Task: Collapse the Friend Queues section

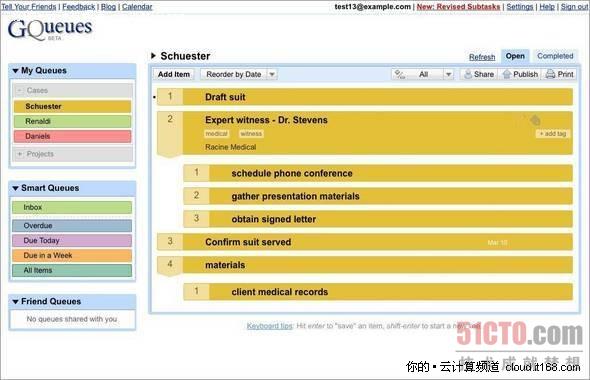Action: (x=15, y=302)
